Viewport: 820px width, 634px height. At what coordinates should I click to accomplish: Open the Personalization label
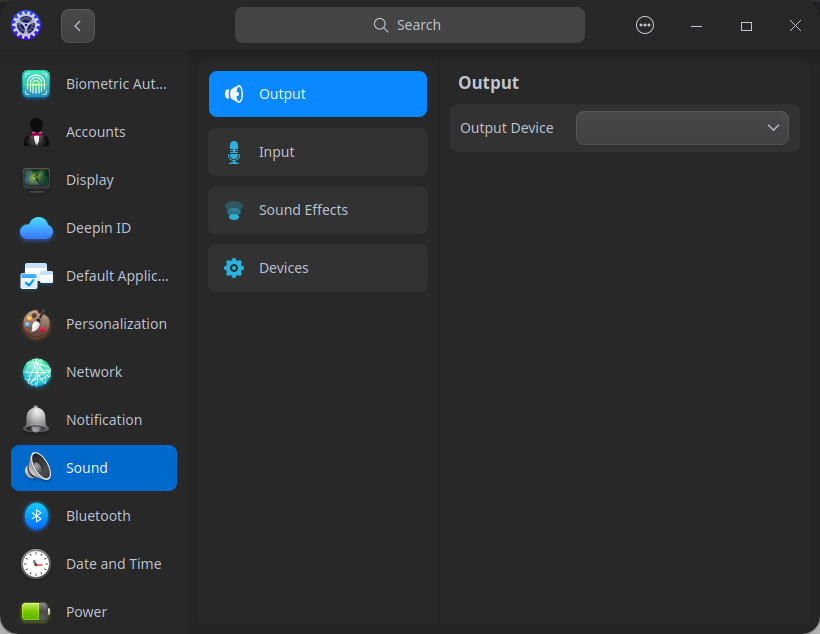point(116,324)
